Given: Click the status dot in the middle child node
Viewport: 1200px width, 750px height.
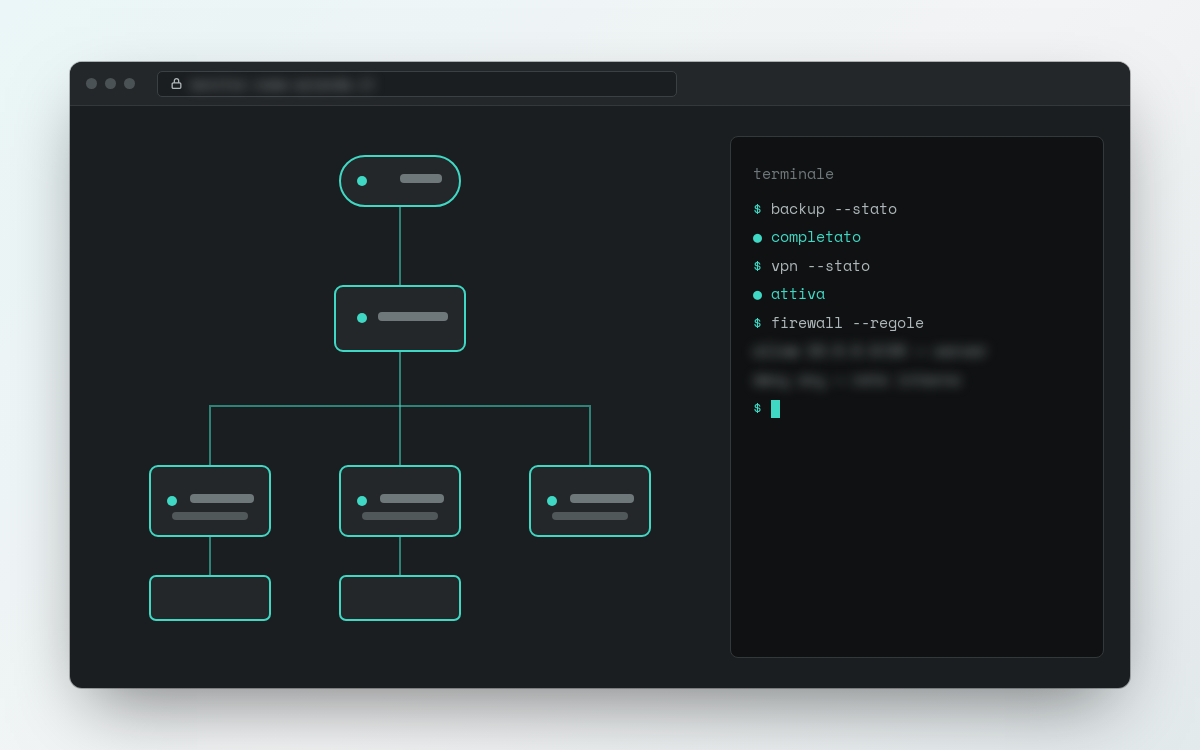Looking at the screenshot, I should click(x=362, y=501).
